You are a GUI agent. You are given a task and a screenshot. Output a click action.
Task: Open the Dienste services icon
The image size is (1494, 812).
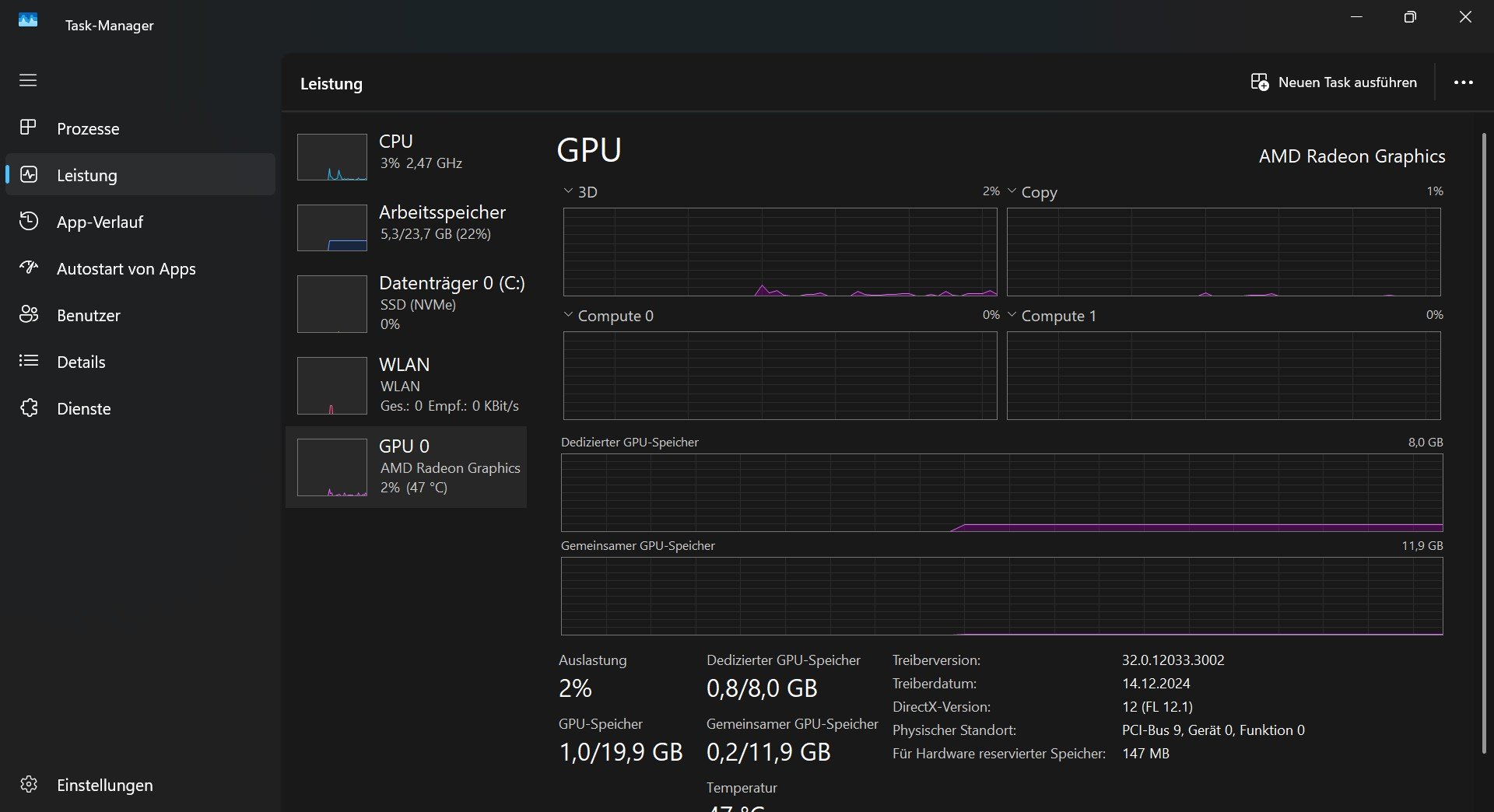point(28,408)
